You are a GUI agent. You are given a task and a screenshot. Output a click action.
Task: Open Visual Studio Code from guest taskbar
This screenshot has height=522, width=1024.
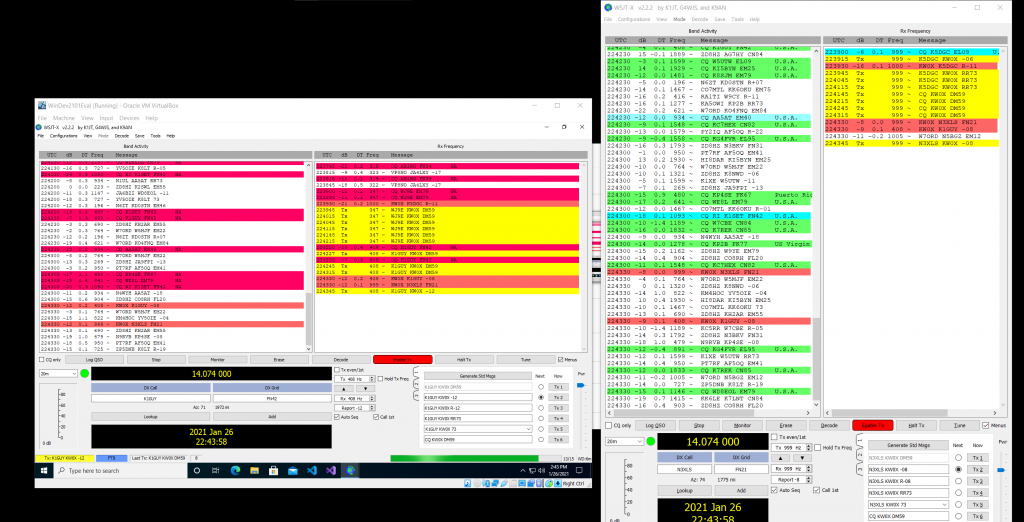pos(312,470)
